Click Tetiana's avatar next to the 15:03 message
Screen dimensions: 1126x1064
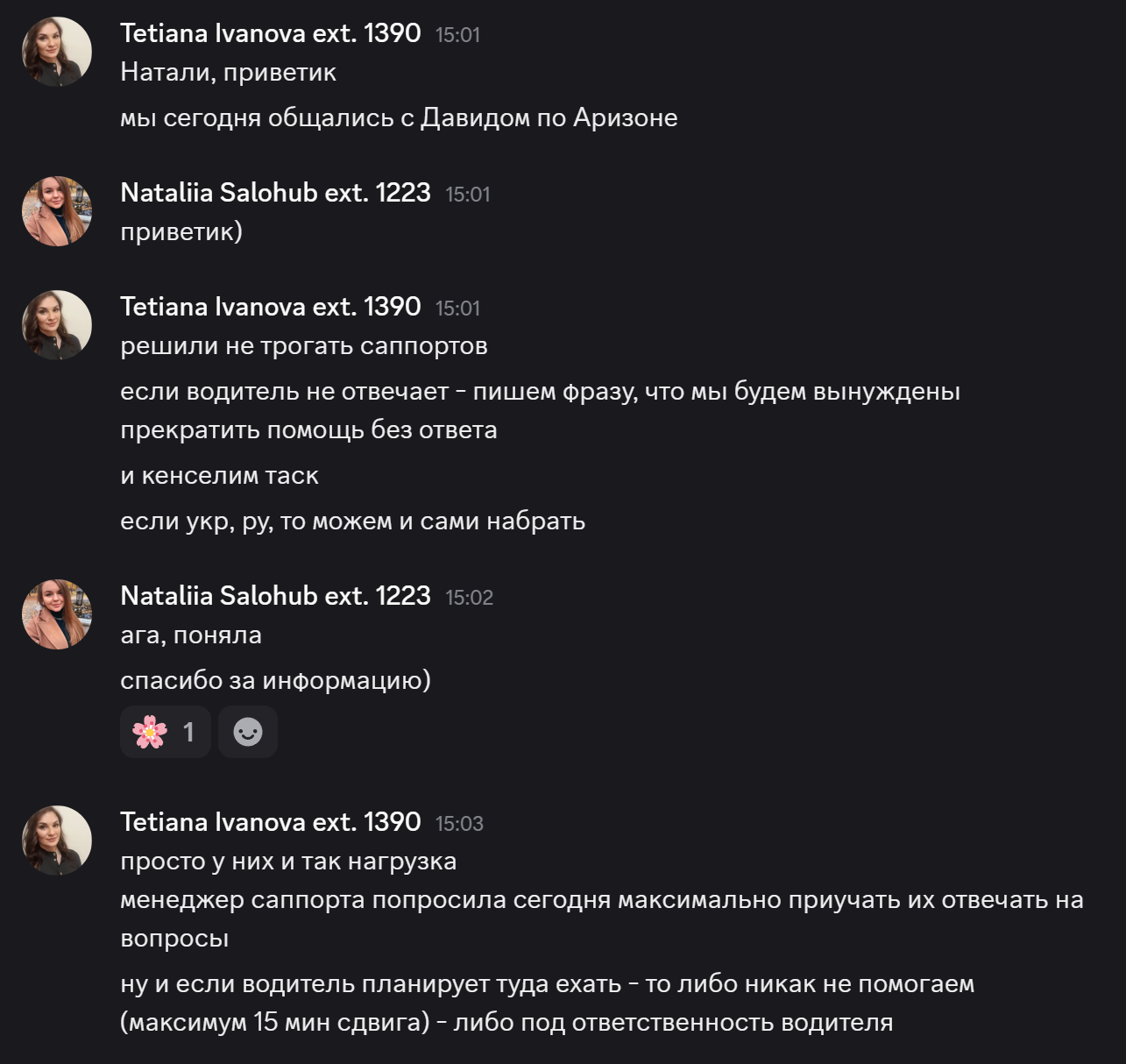[57, 841]
